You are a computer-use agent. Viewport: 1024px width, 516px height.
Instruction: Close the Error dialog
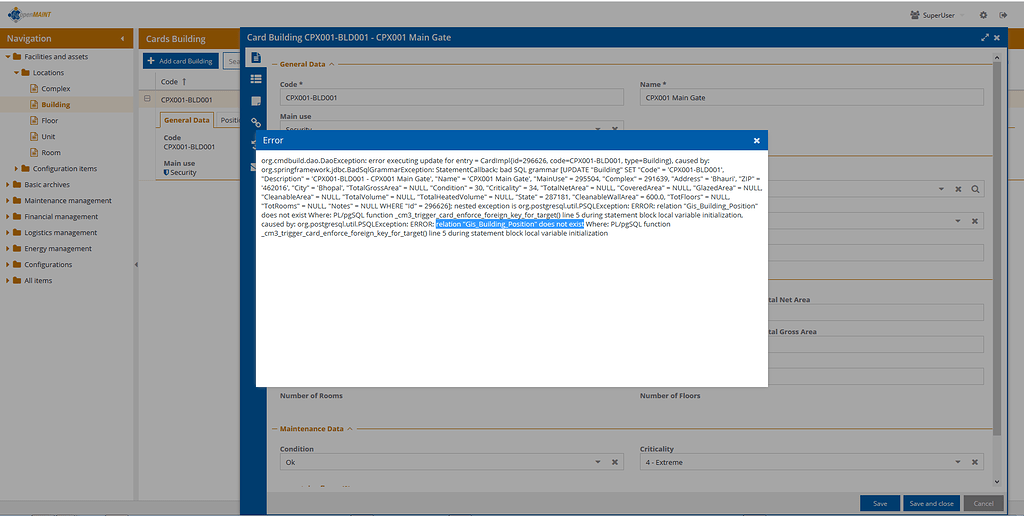coord(756,140)
